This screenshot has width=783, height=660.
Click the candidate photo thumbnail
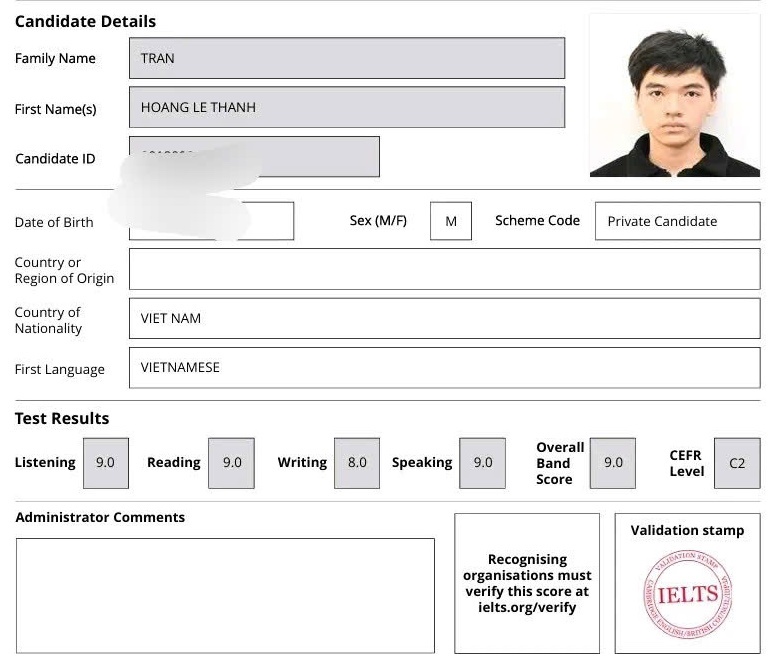pyautogui.click(x=674, y=96)
